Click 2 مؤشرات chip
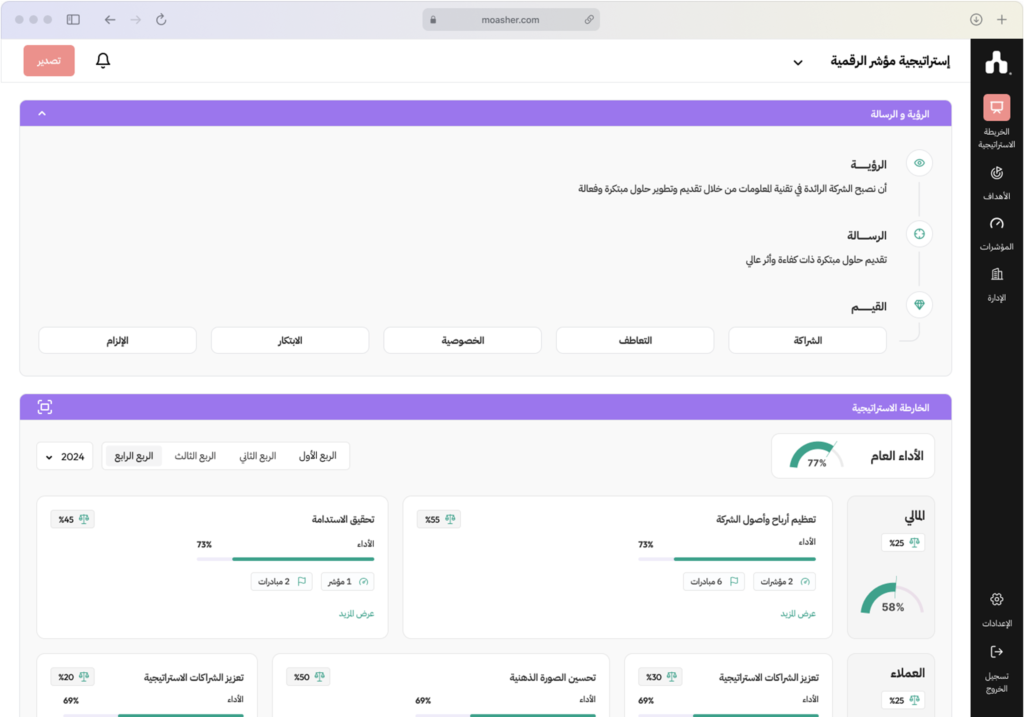The height and width of the screenshot is (717, 1024). point(784,582)
